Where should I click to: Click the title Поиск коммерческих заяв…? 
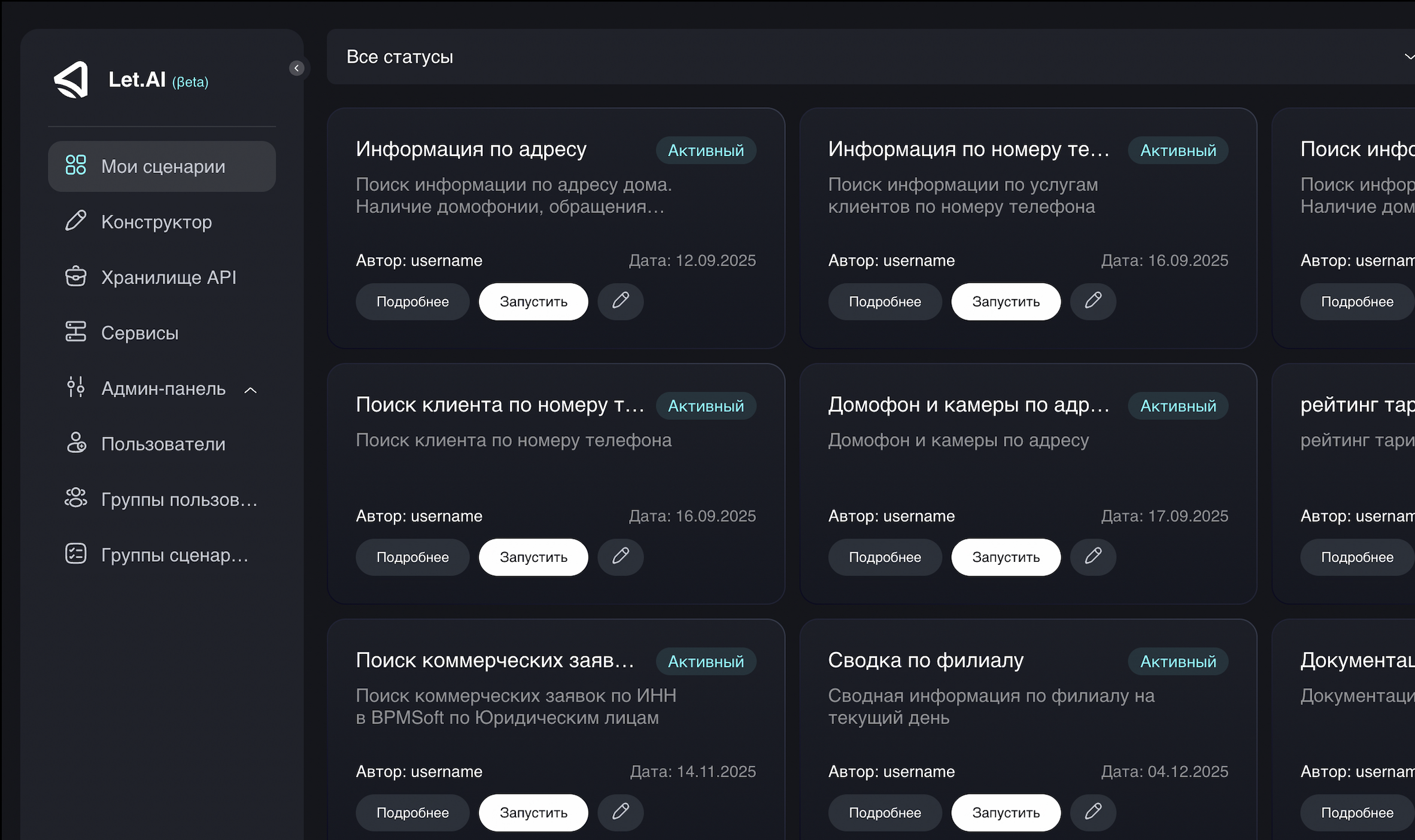pos(495,660)
